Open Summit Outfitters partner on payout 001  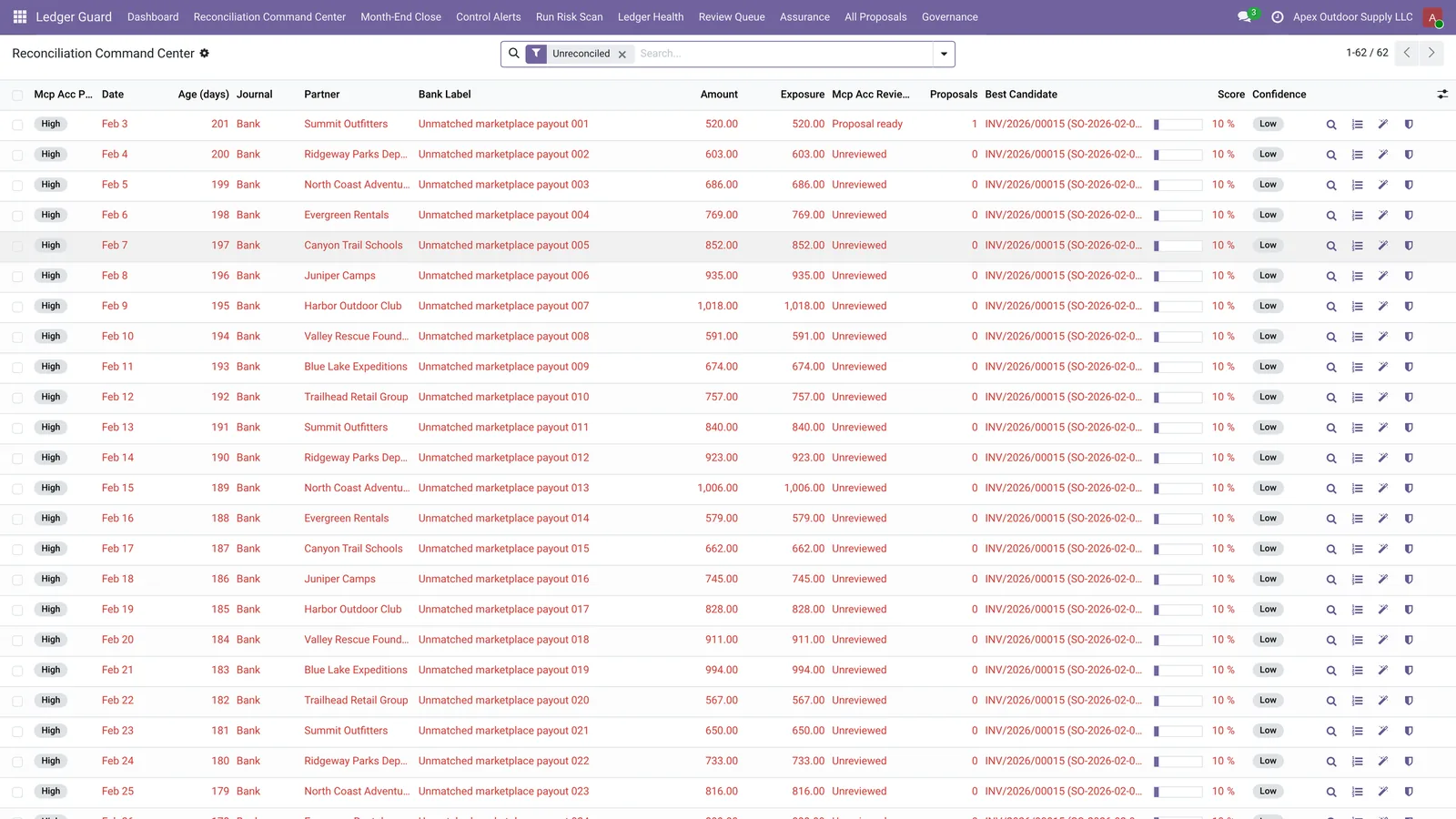coord(346,125)
